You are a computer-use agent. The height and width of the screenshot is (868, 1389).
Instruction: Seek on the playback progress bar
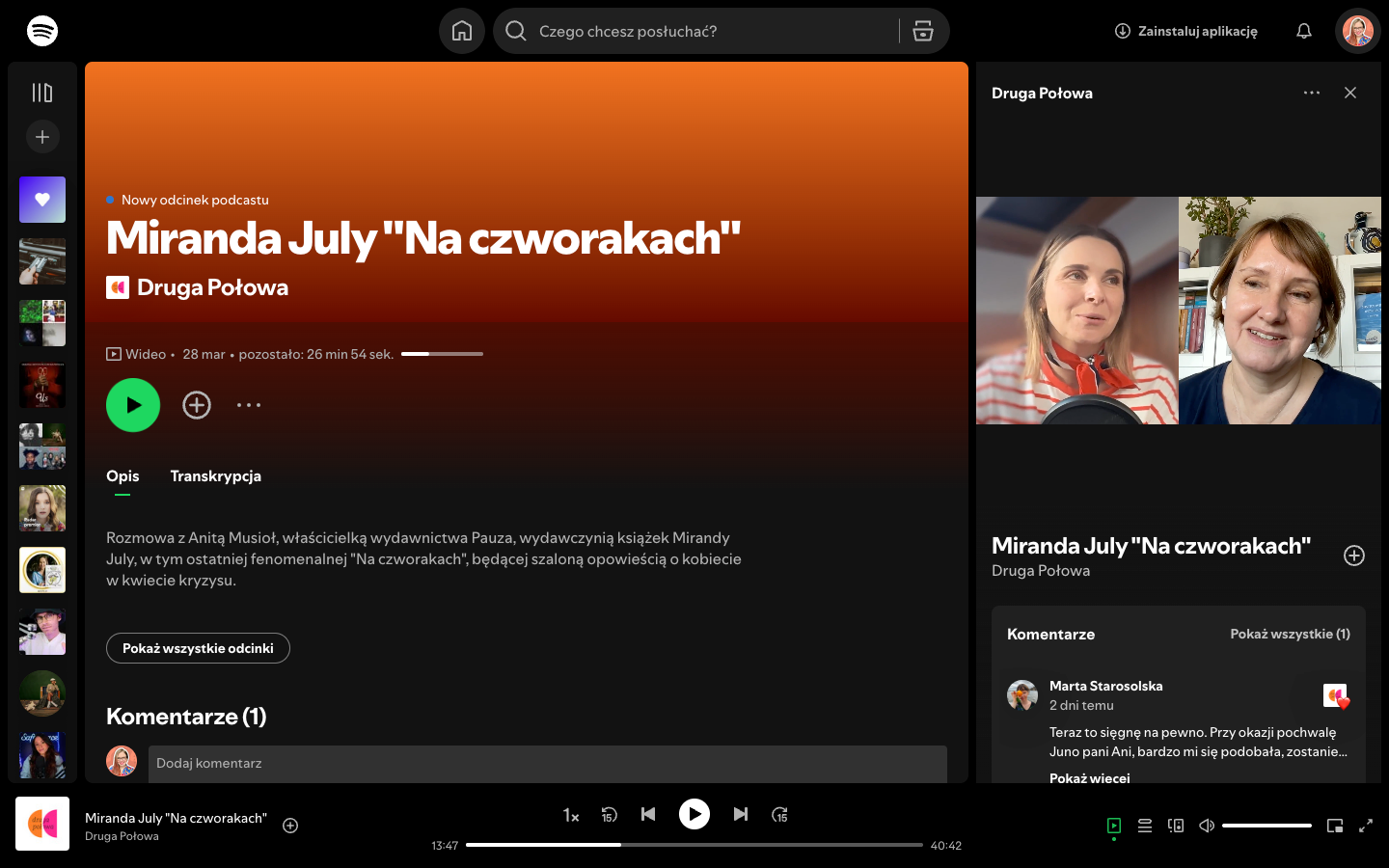coord(694,845)
